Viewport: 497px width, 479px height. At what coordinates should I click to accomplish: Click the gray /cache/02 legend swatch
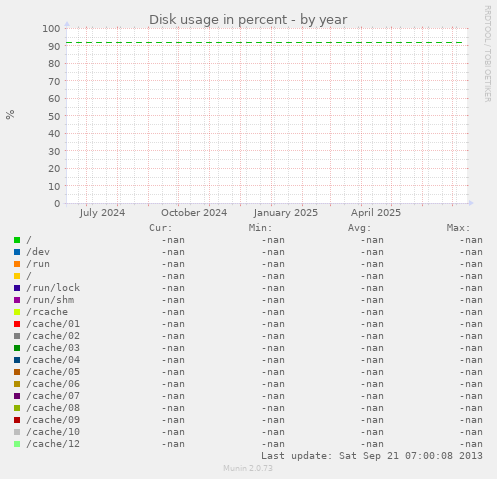(x=17, y=336)
